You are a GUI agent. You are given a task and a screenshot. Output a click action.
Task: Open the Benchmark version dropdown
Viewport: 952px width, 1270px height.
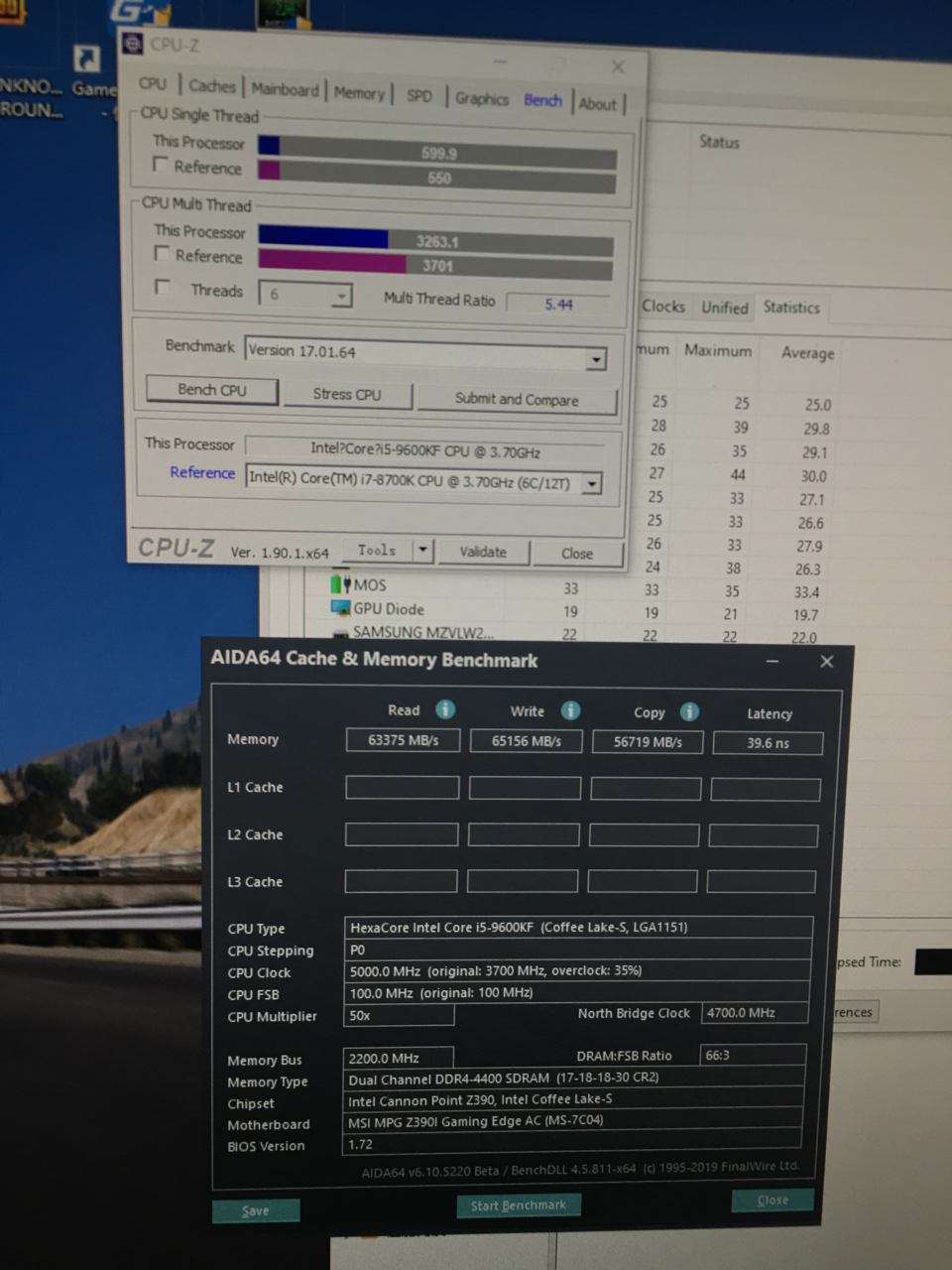pos(595,359)
